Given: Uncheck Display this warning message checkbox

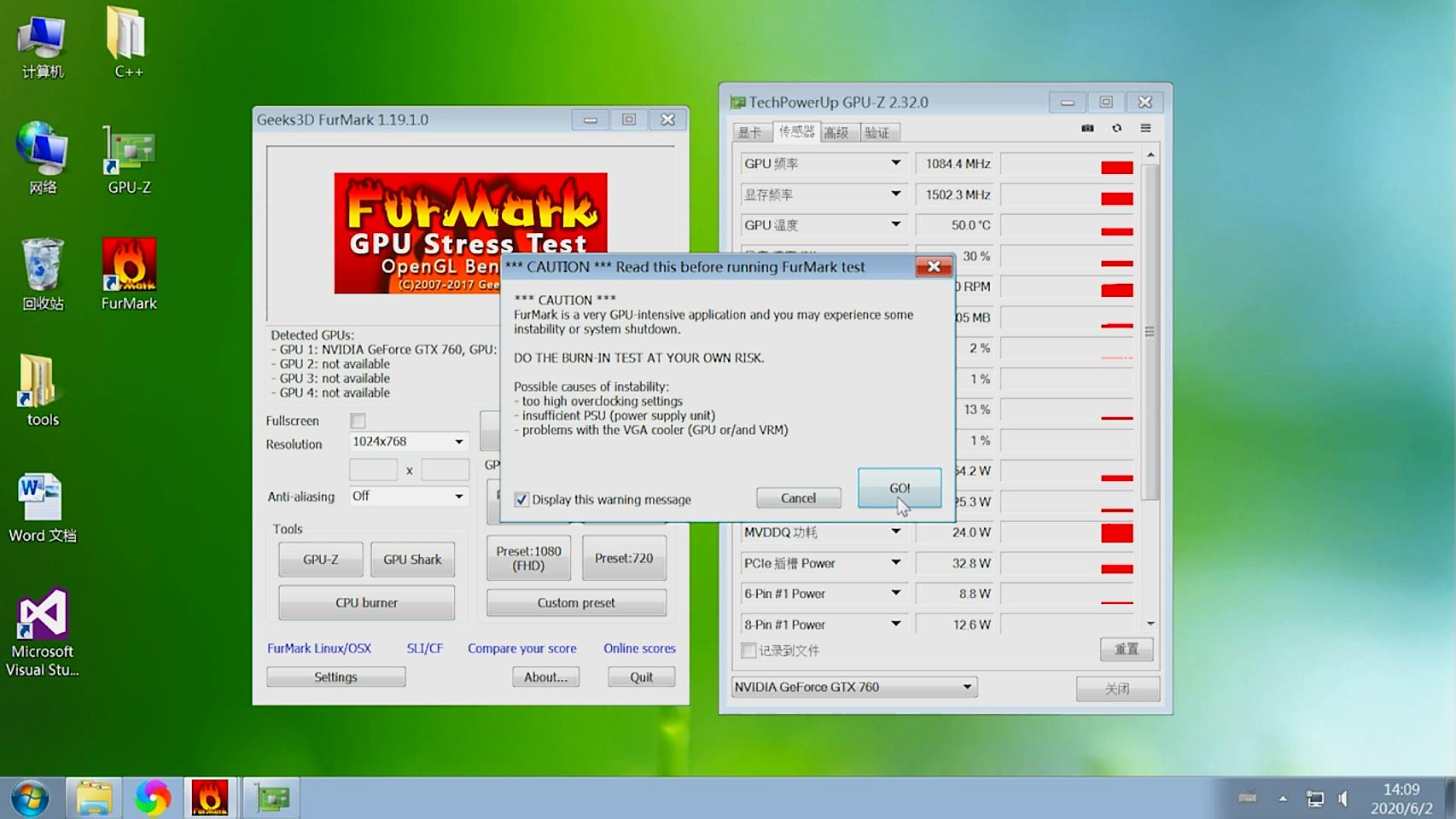Looking at the screenshot, I should coord(521,500).
